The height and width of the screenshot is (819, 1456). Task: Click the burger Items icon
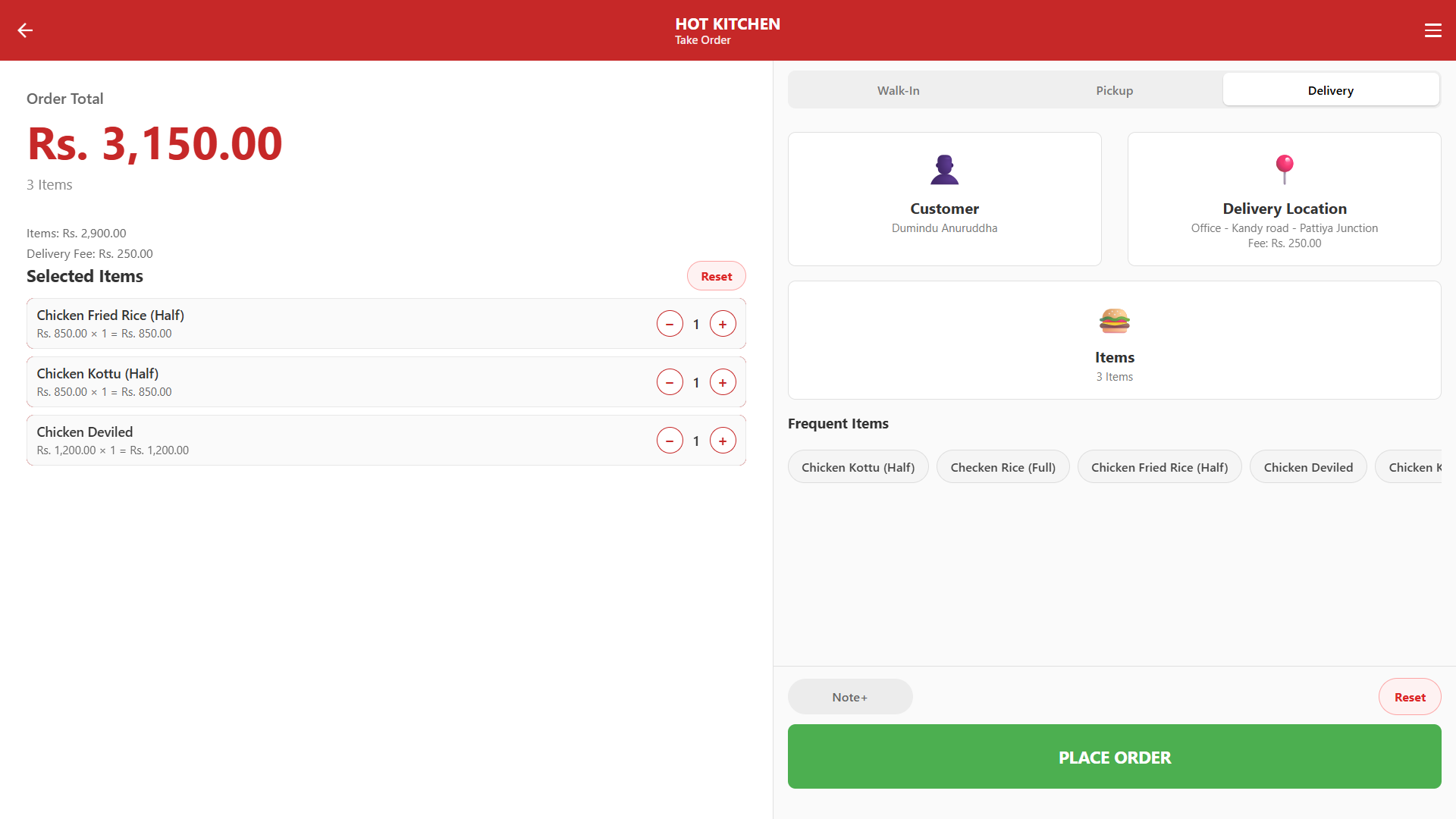(x=1114, y=320)
